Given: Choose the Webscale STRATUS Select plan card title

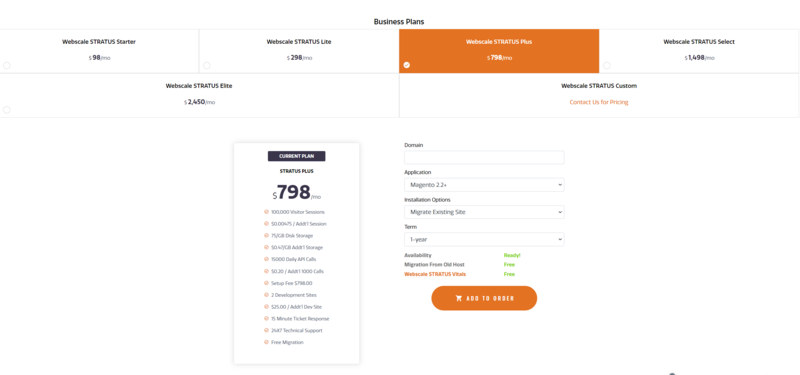Looking at the screenshot, I should click(x=699, y=42).
